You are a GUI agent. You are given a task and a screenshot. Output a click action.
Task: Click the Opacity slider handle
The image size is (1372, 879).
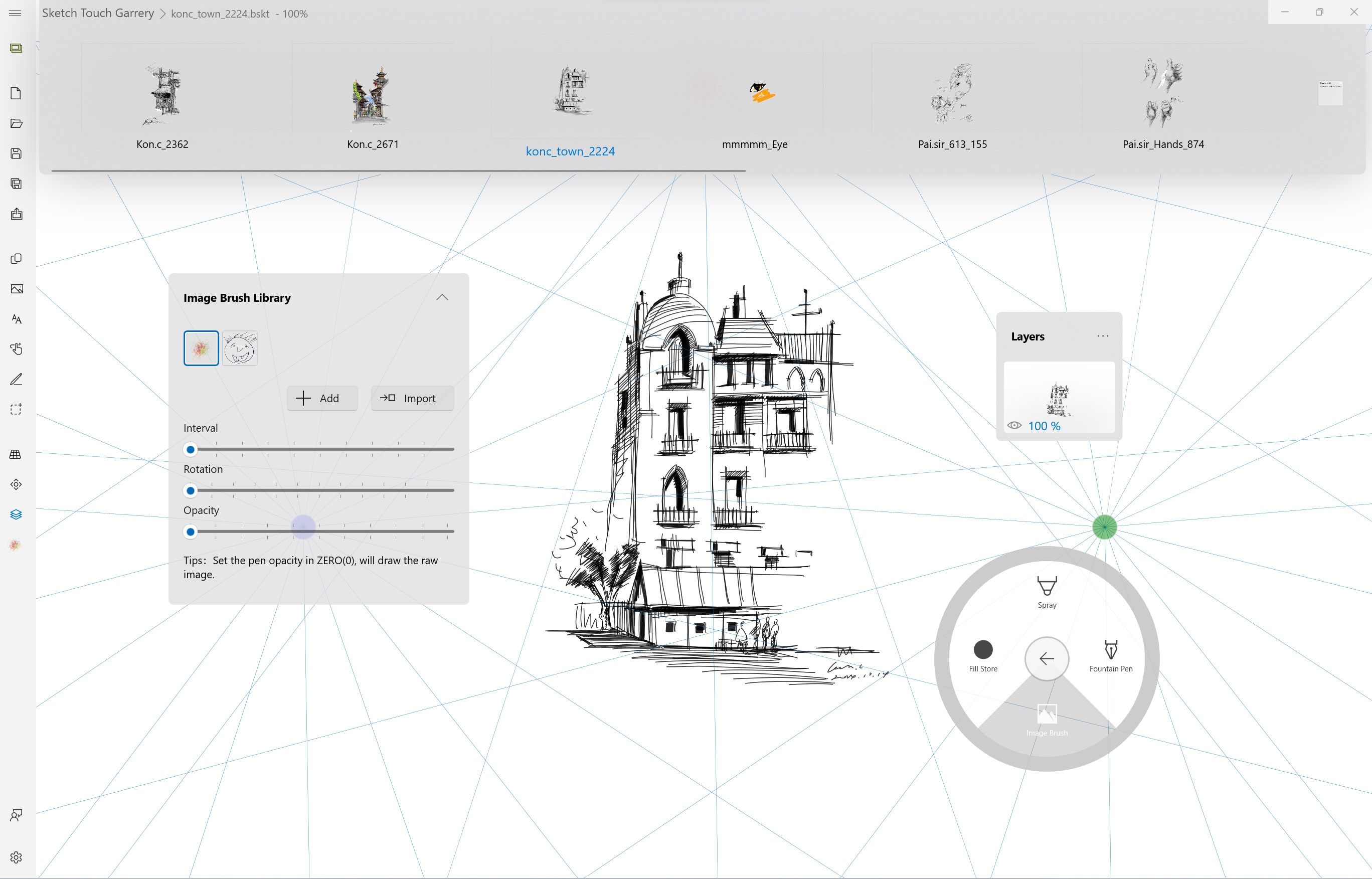191,532
